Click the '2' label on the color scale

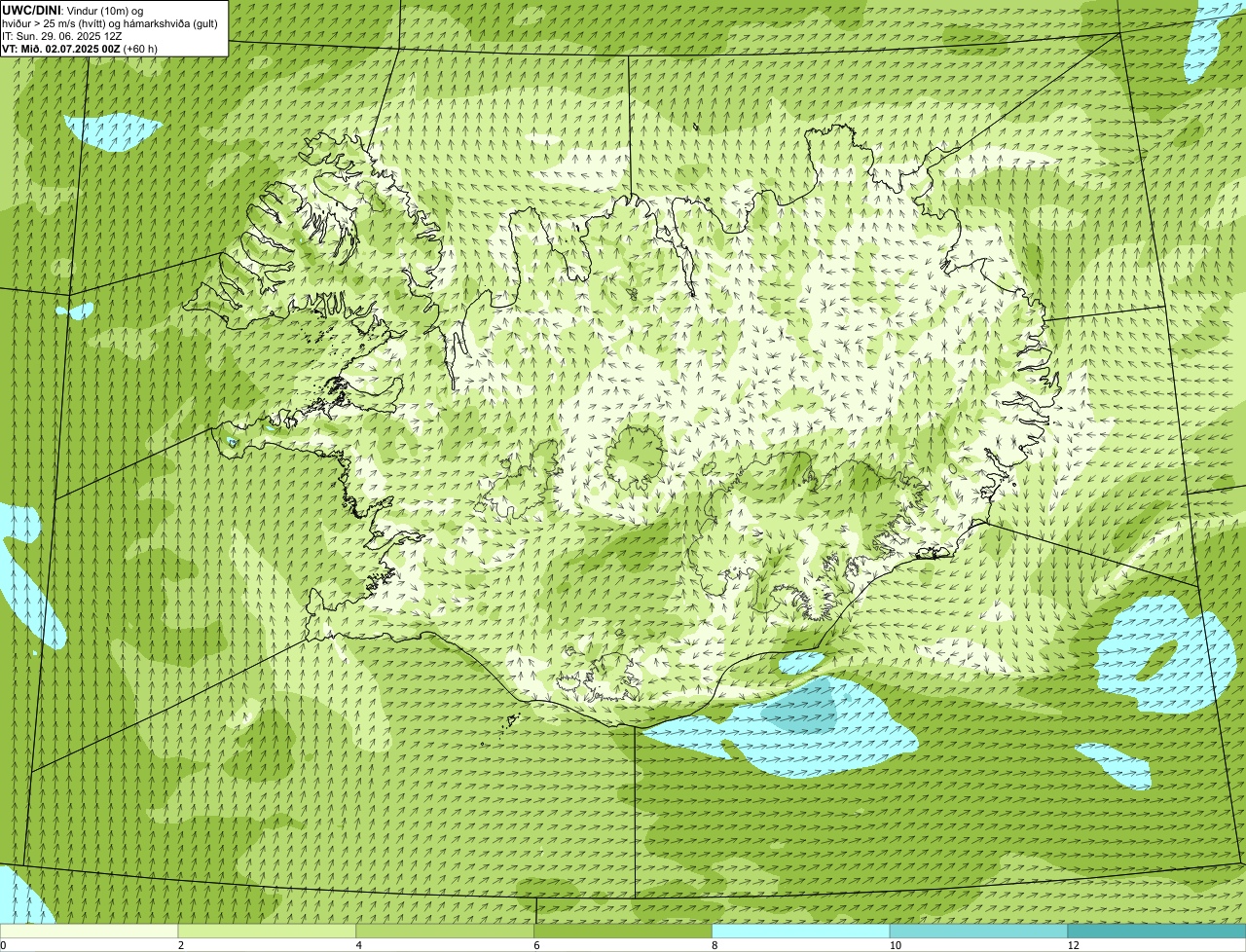point(181,945)
